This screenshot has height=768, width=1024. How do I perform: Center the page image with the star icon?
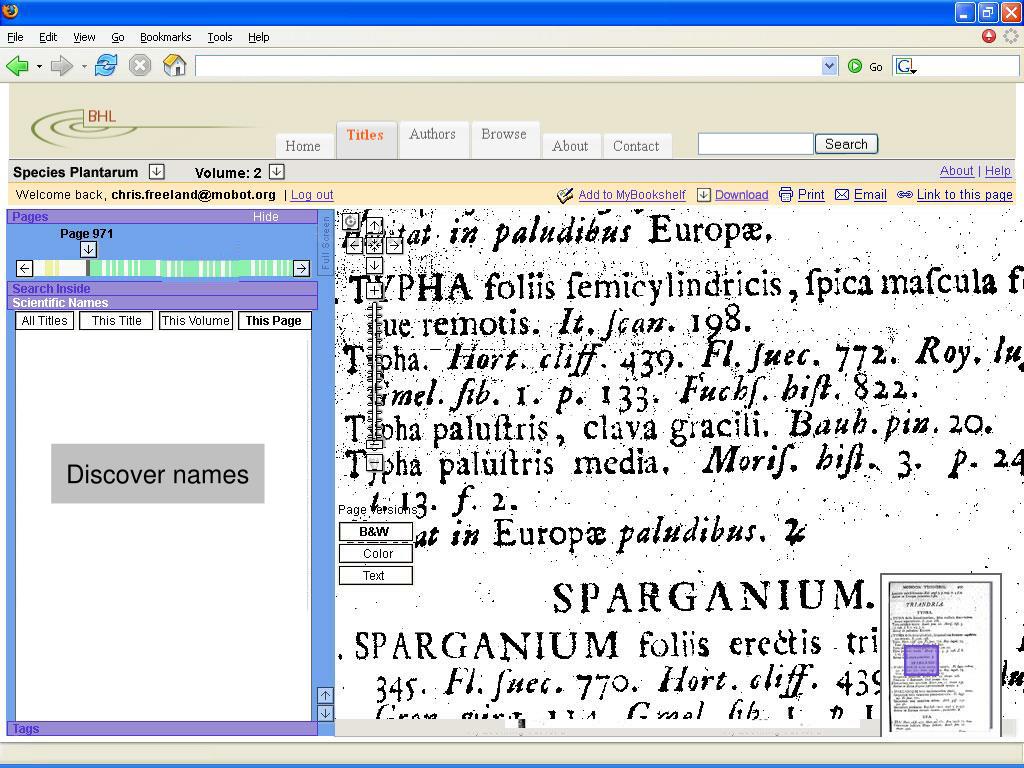coord(374,246)
